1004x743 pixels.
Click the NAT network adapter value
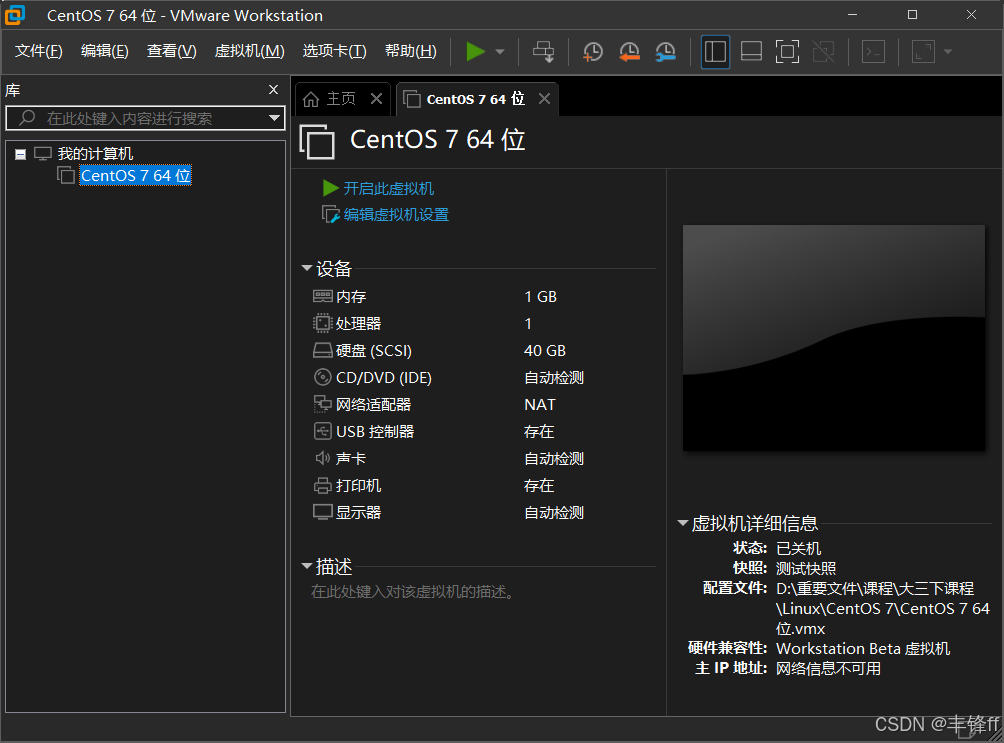[540, 405]
